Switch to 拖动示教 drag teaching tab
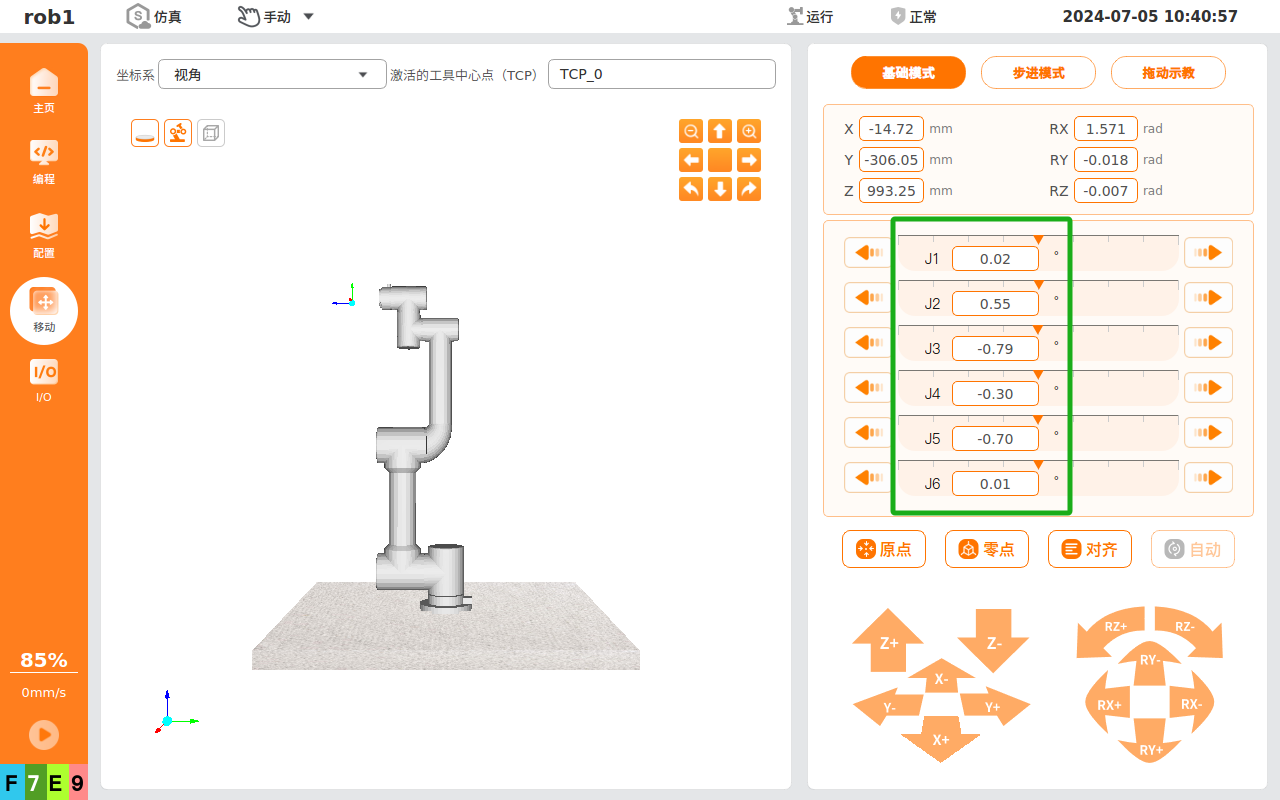Image resolution: width=1280 pixels, height=800 pixels. pyautogui.click(x=1168, y=73)
